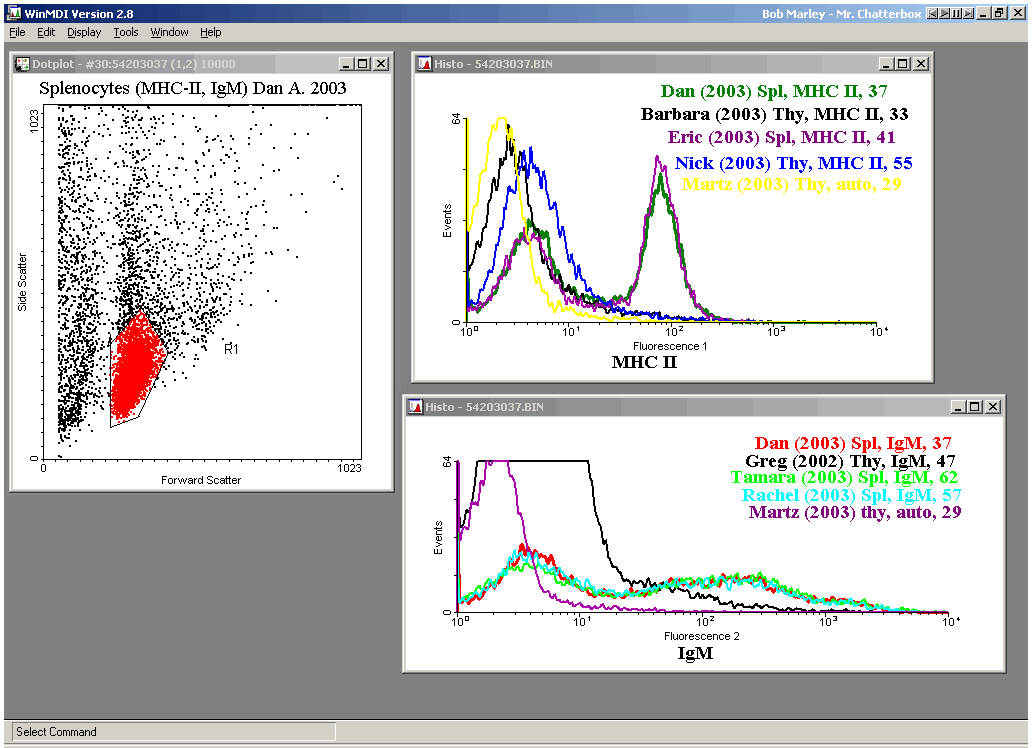Click the MHC II Histo window icon
This screenshot has height=748, width=1032.
click(x=424, y=64)
